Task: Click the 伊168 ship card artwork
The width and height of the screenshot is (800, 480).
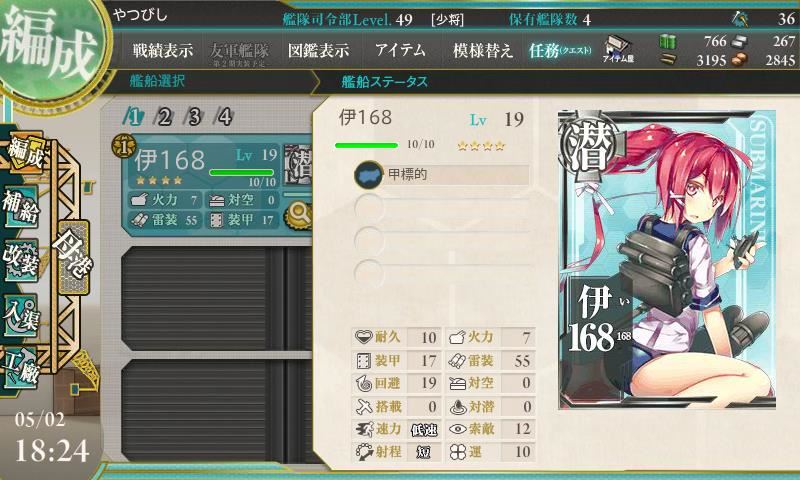Action: pos(667,259)
